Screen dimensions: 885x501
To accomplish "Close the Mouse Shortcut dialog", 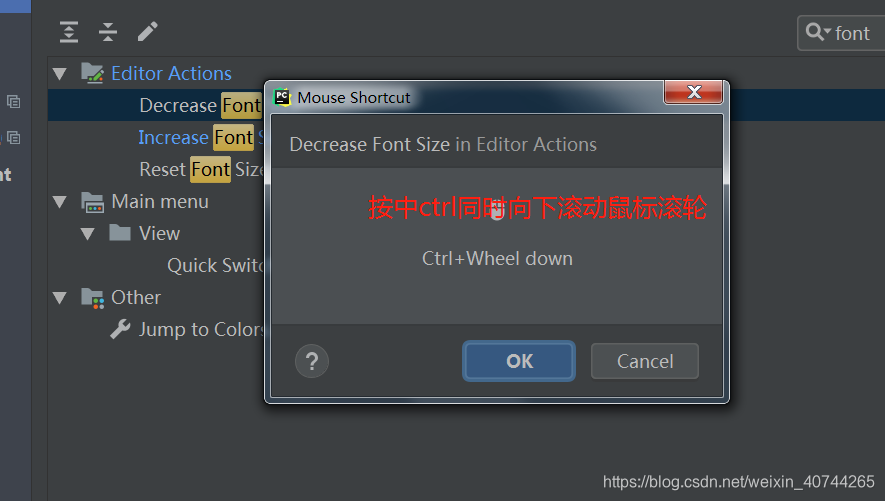I will (694, 92).
